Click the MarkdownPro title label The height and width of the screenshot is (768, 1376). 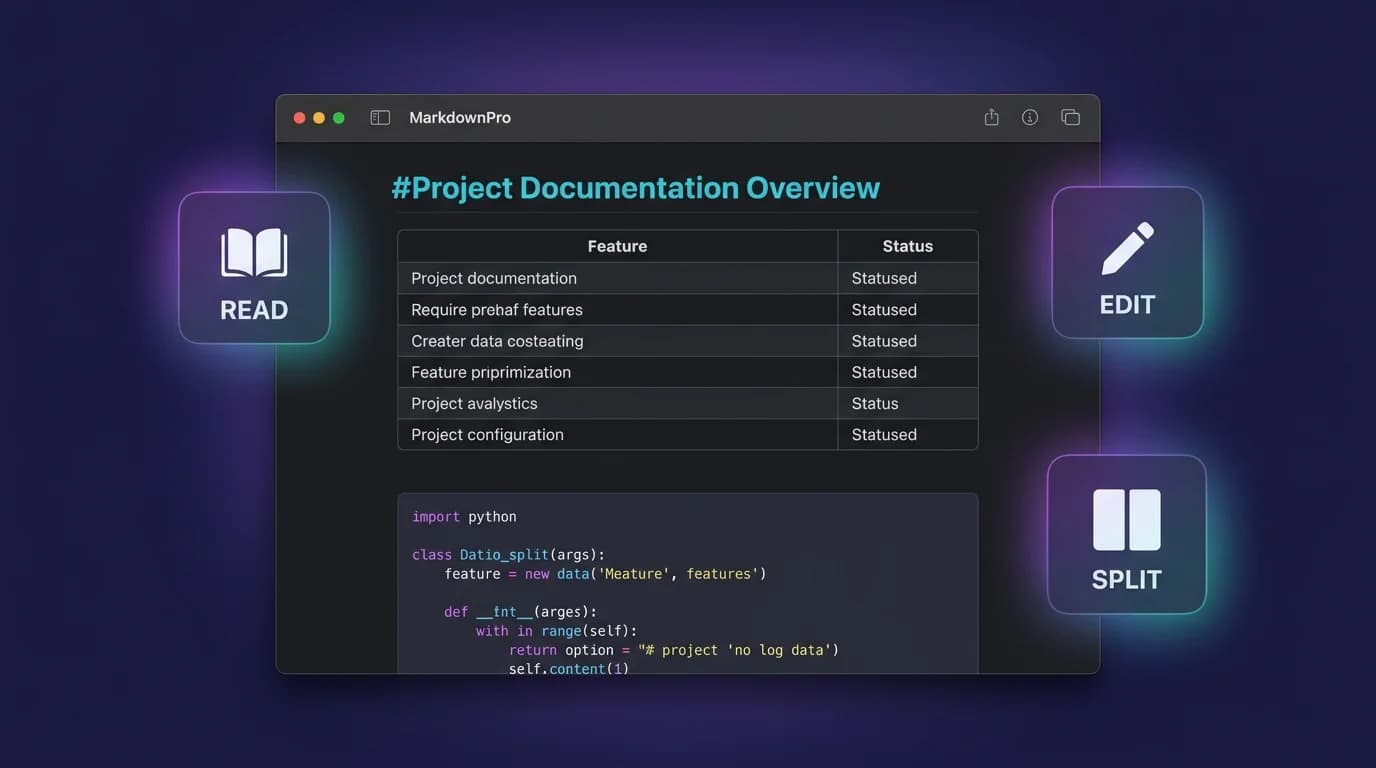(460, 117)
